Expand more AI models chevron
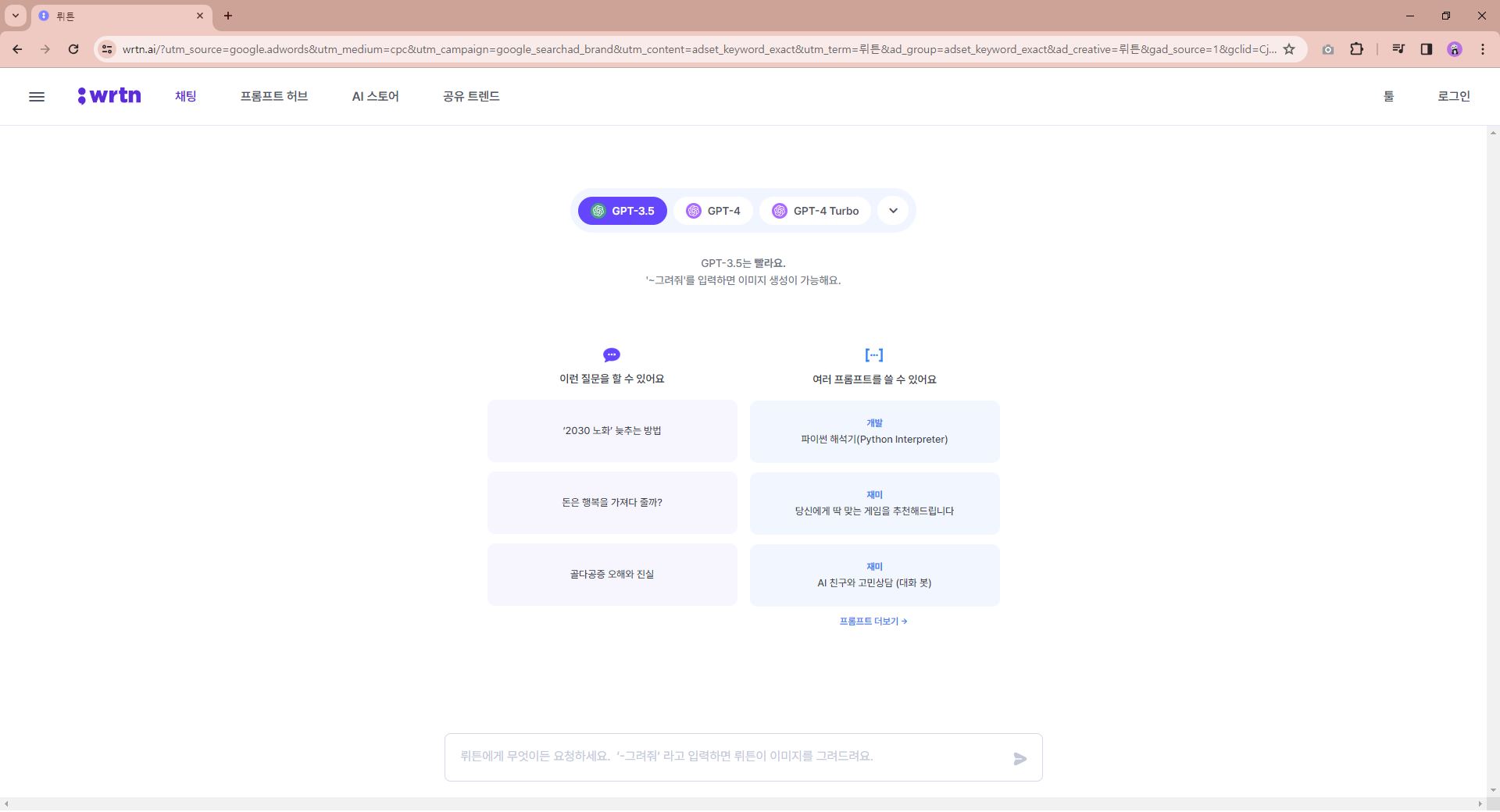The height and width of the screenshot is (812, 1500). [x=893, y=211]
